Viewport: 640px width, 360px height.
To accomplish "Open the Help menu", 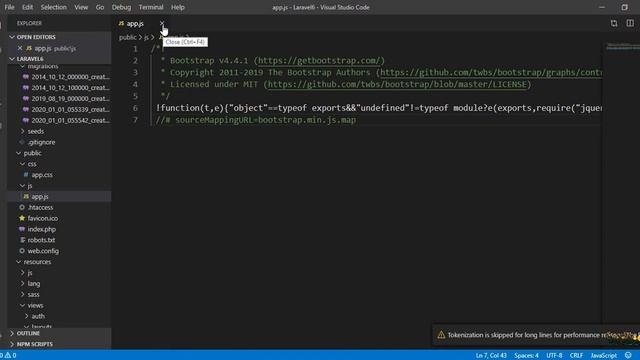I will tap(178, 7).
